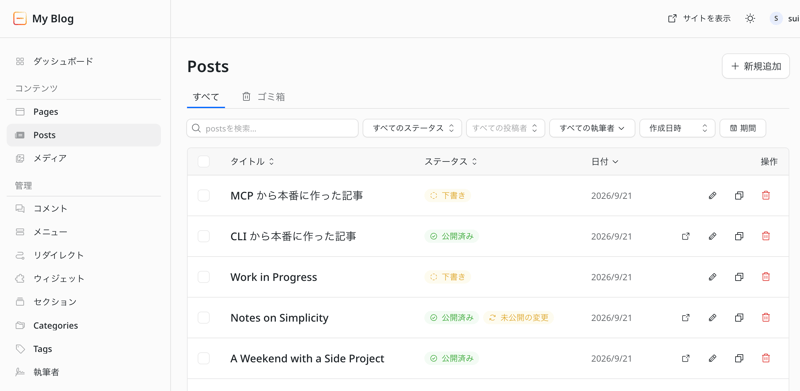Viewport: 800px width, 391px height.
Task: Check the MCP から本番に作った記事 row checkbox
Action: pyautogui.click(x=204, y=196)
